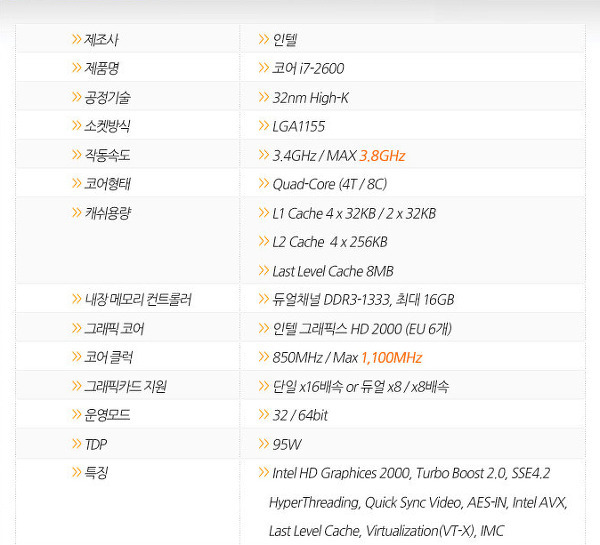Click the 그래픽 코어 label
Viewport: 600px width, 545px height.
click(114, 329)
